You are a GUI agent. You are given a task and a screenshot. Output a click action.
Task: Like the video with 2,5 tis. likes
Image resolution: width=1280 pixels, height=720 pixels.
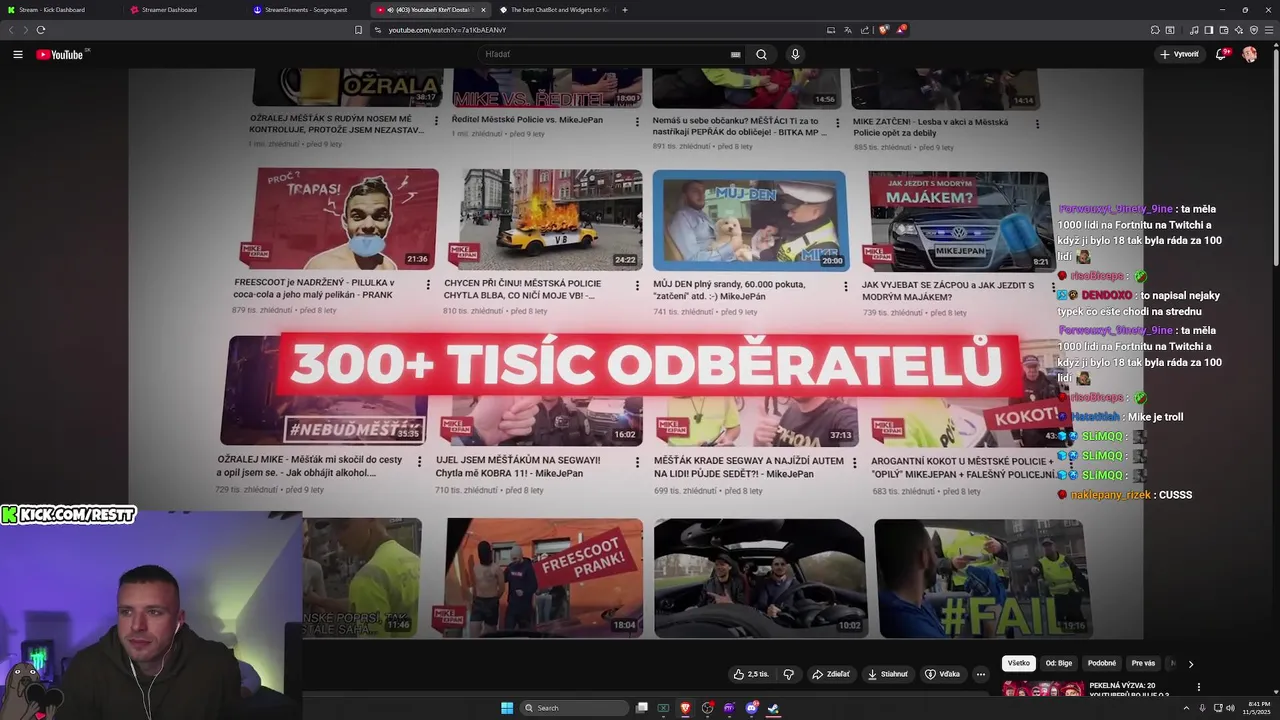[x=750, y=674]
